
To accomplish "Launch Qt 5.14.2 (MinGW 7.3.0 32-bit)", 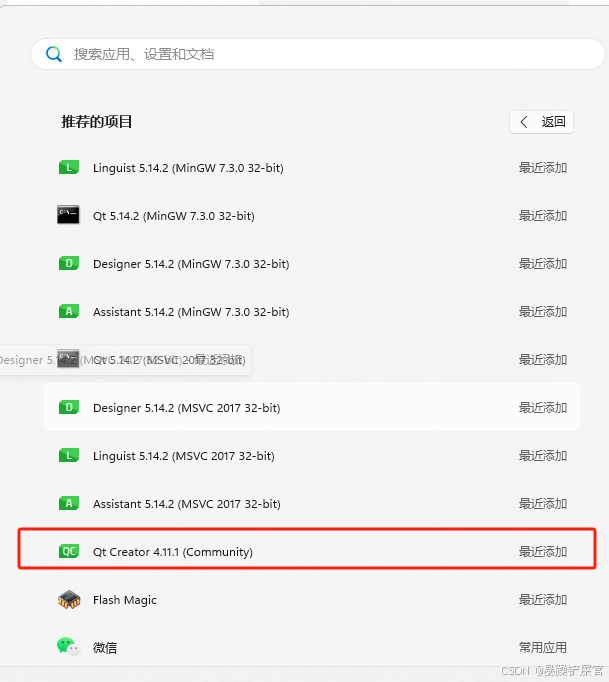I will coord(312,216).
